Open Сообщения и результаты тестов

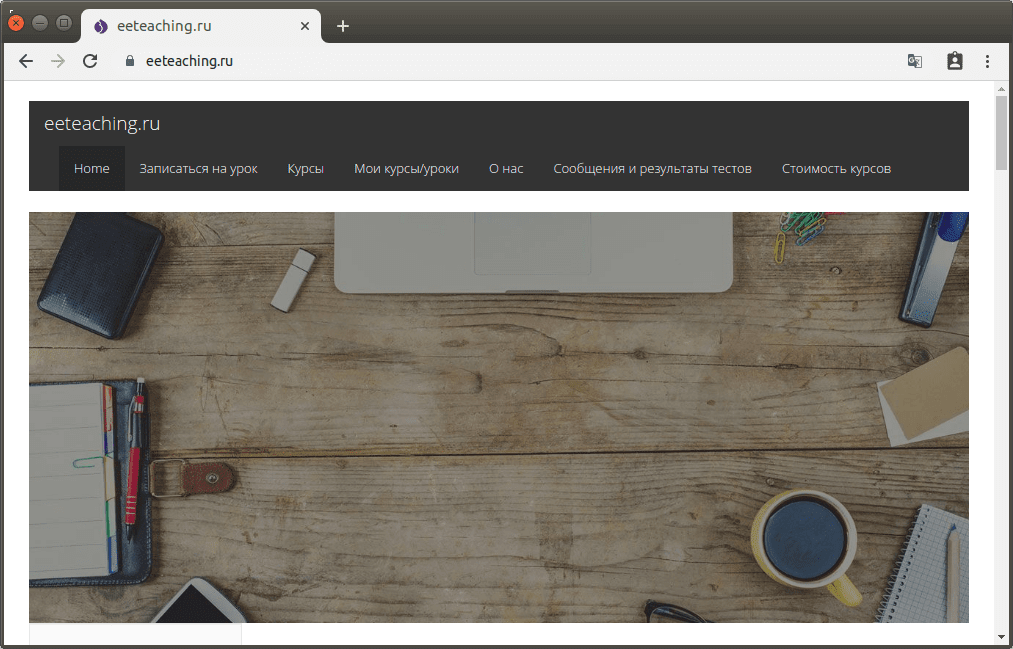pos(653,169)
